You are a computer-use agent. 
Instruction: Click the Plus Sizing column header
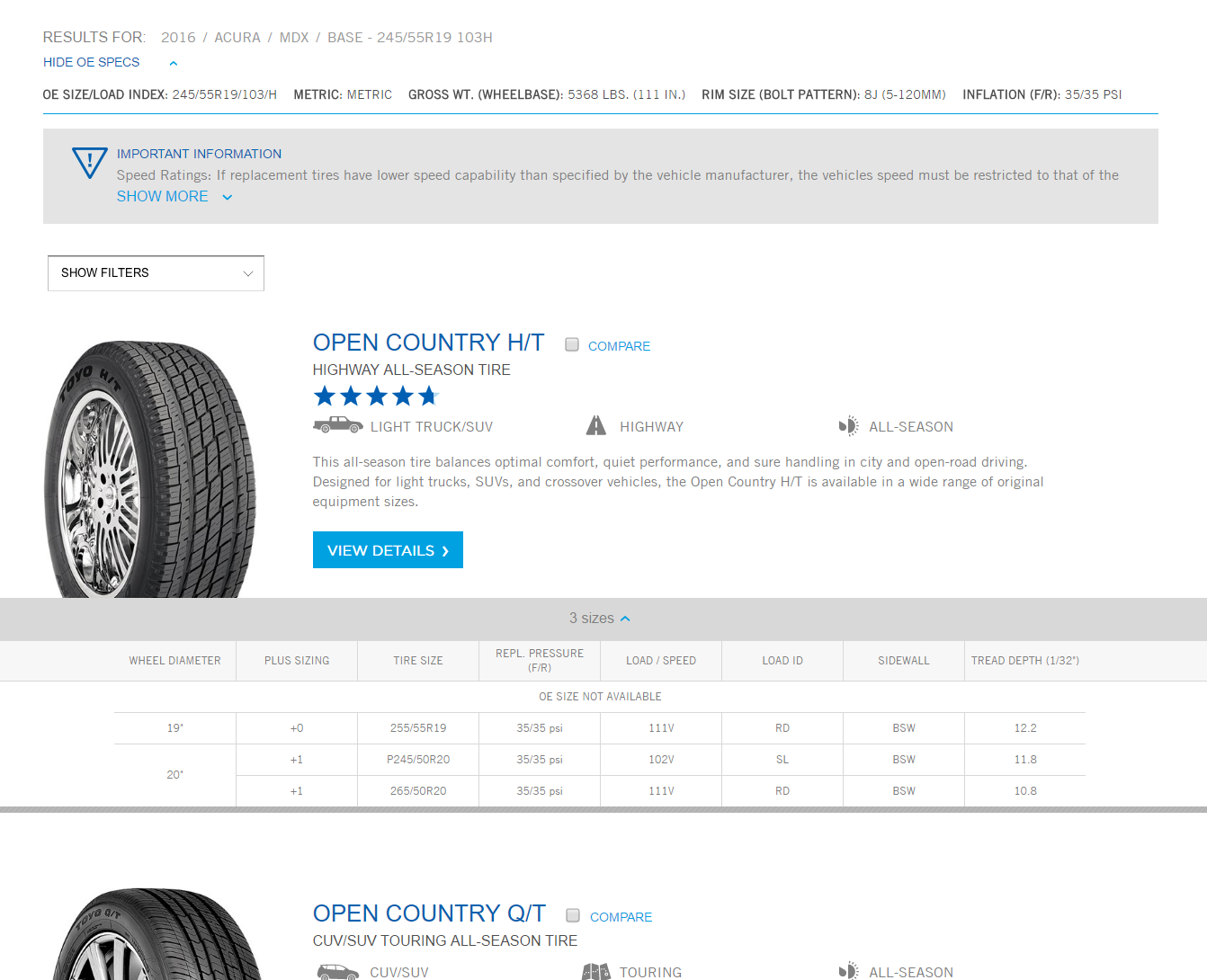point(297,661)
